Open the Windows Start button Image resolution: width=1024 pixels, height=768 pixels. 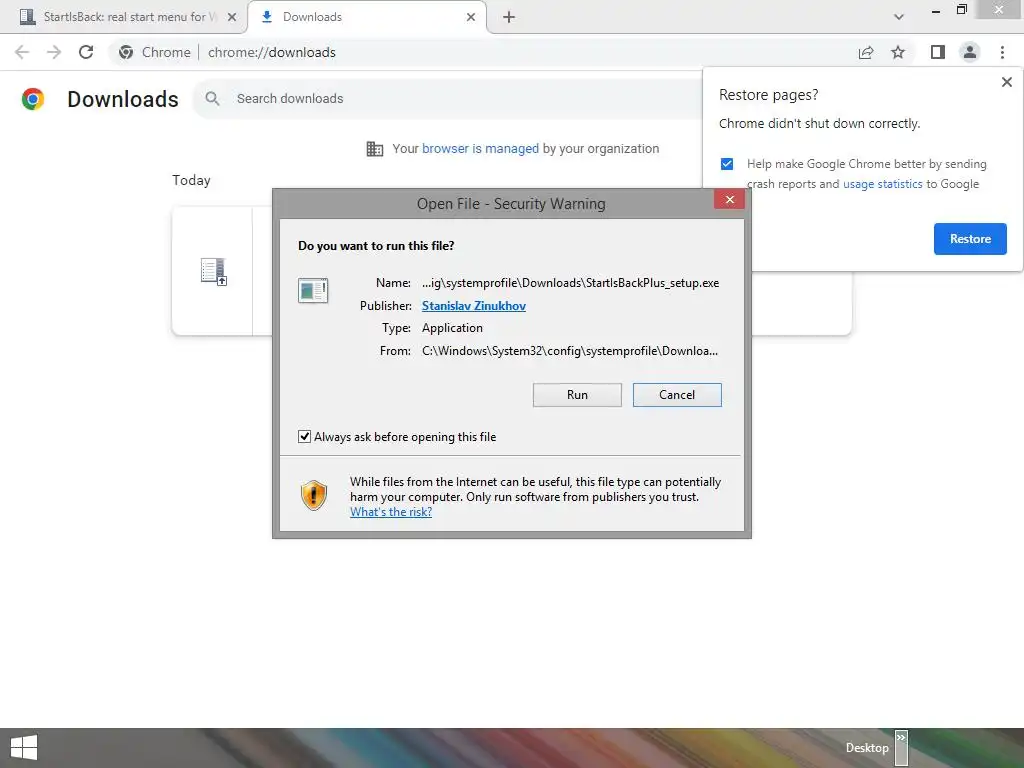[24, 748]
